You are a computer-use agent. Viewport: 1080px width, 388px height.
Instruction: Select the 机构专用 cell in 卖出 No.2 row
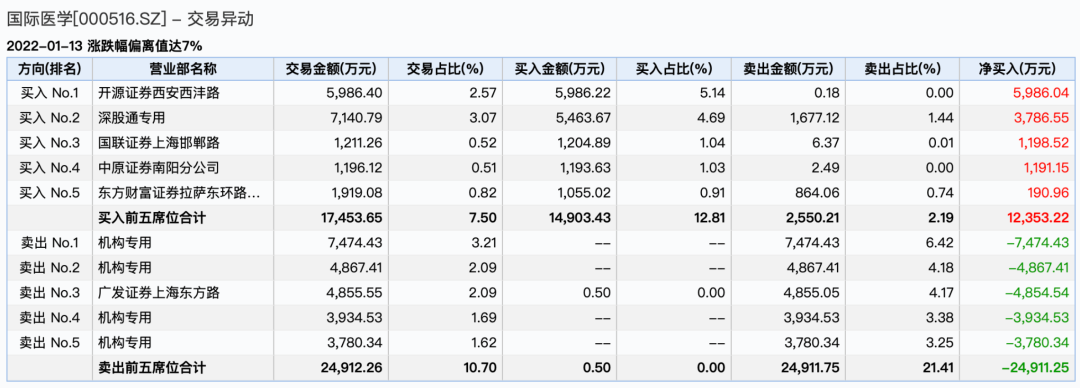click(x=124, y=268)
